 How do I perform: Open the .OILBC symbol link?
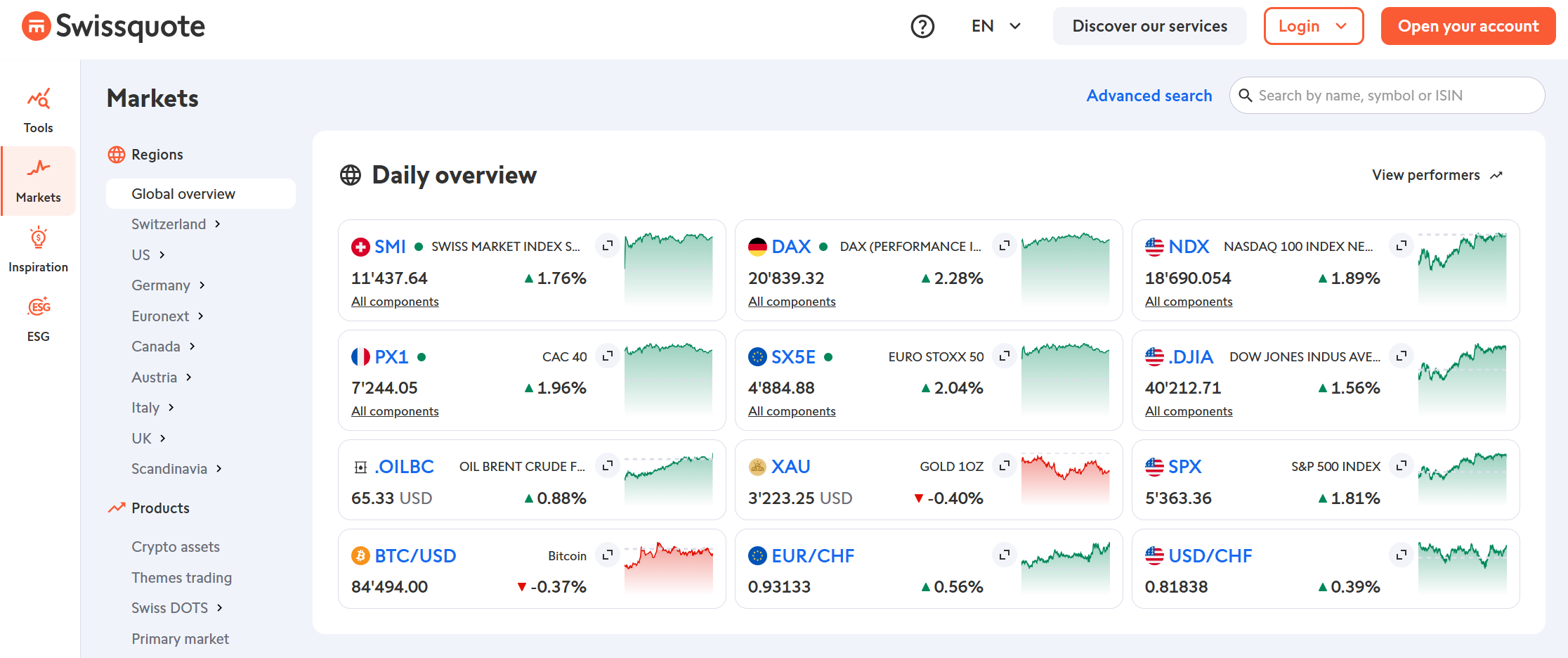click(404, 467)
